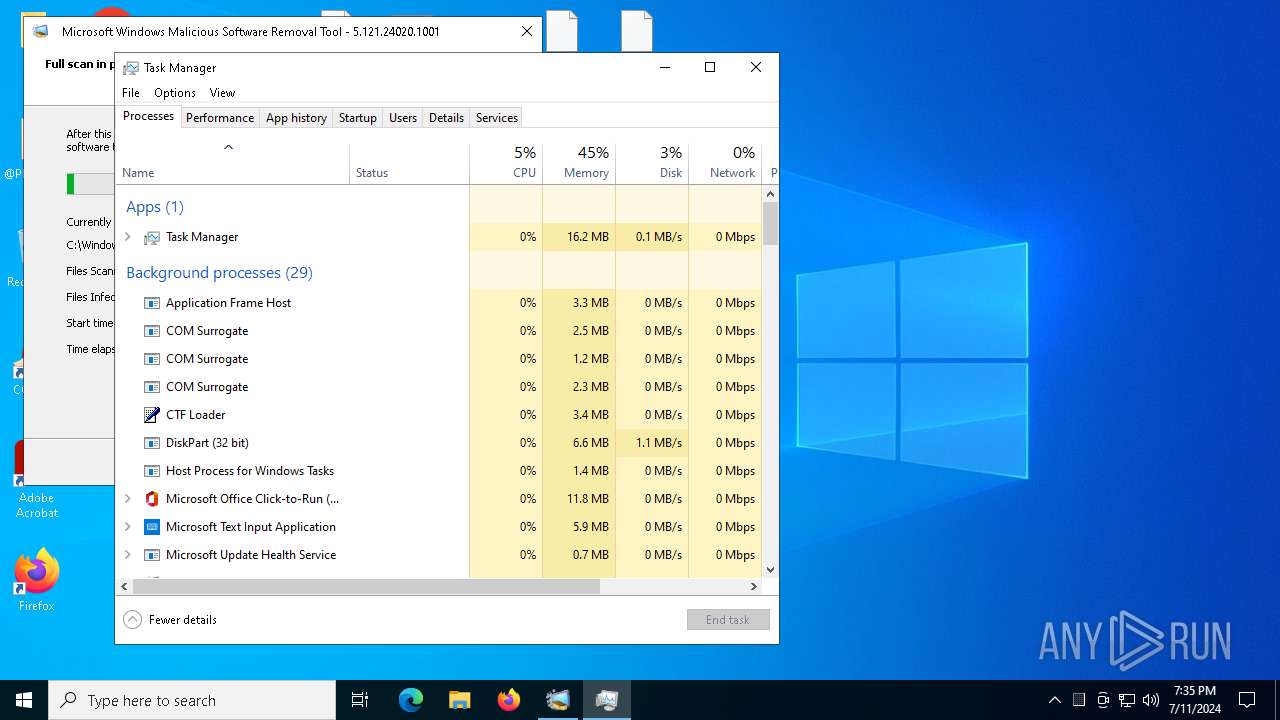This screenshot has width=1280, height=720.
Task: Sort processes by Disk column
Action: (652, 164)
